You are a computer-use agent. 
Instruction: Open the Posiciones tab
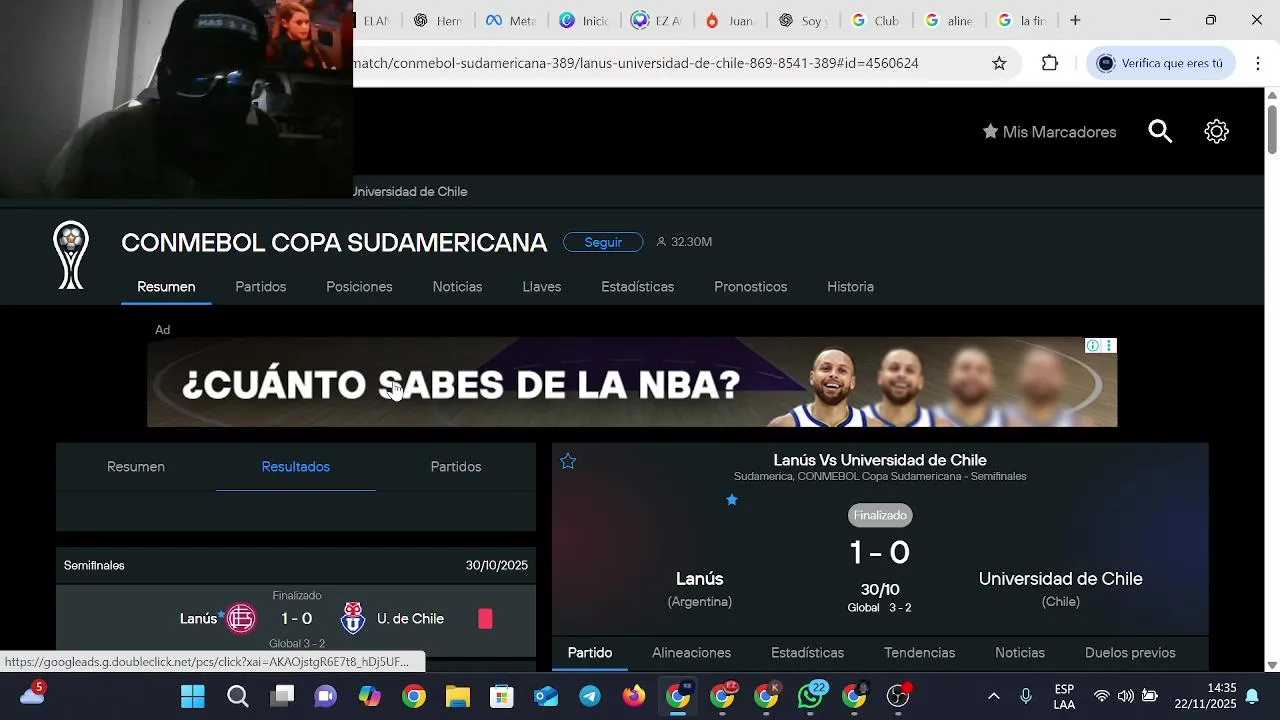[x=359, y=287]
